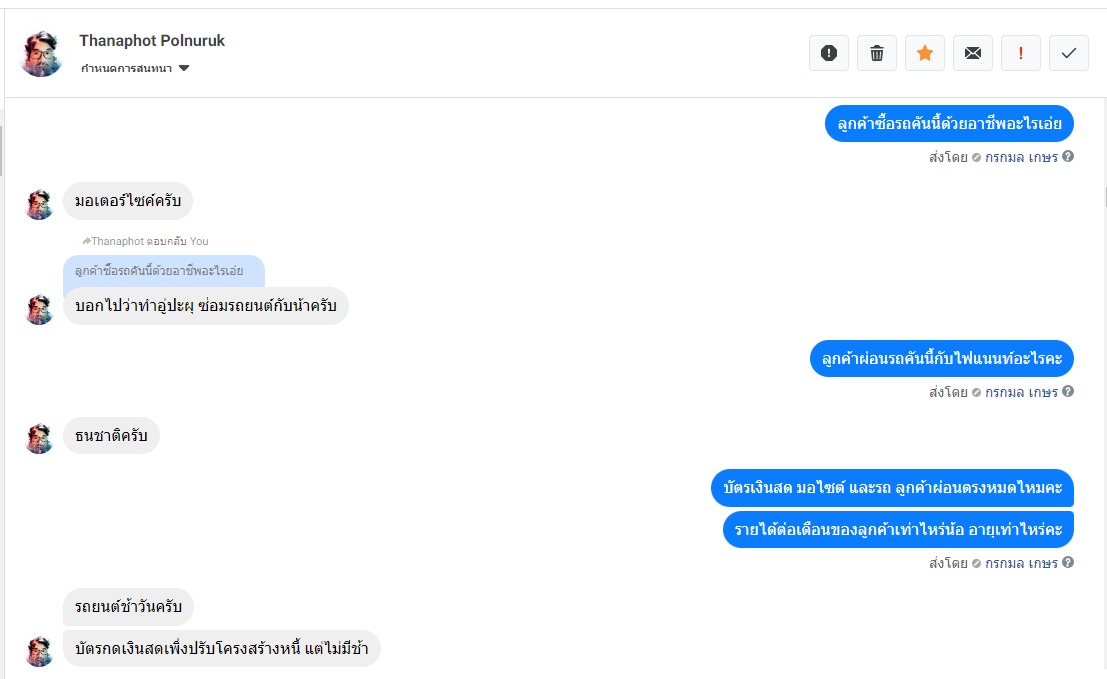This screenshot has height=679, width=1107.
Task: Click help icon beside second ส่งโดย label
Action: 1068,392
